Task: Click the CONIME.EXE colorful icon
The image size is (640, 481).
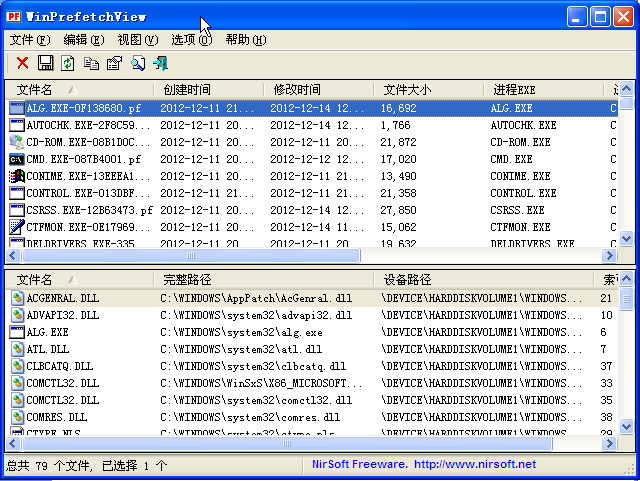Action: (x=17, y=176)
